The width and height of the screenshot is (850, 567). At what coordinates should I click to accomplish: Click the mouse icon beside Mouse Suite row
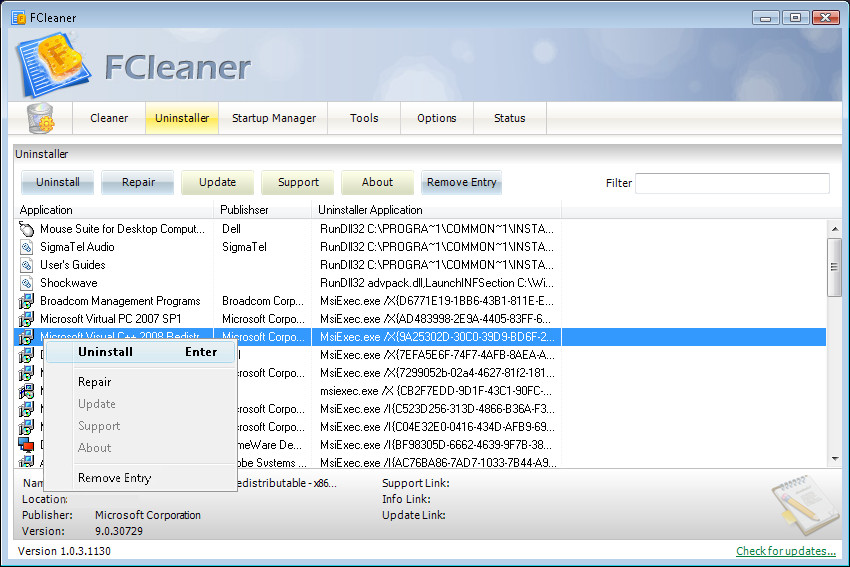point(26,229)
